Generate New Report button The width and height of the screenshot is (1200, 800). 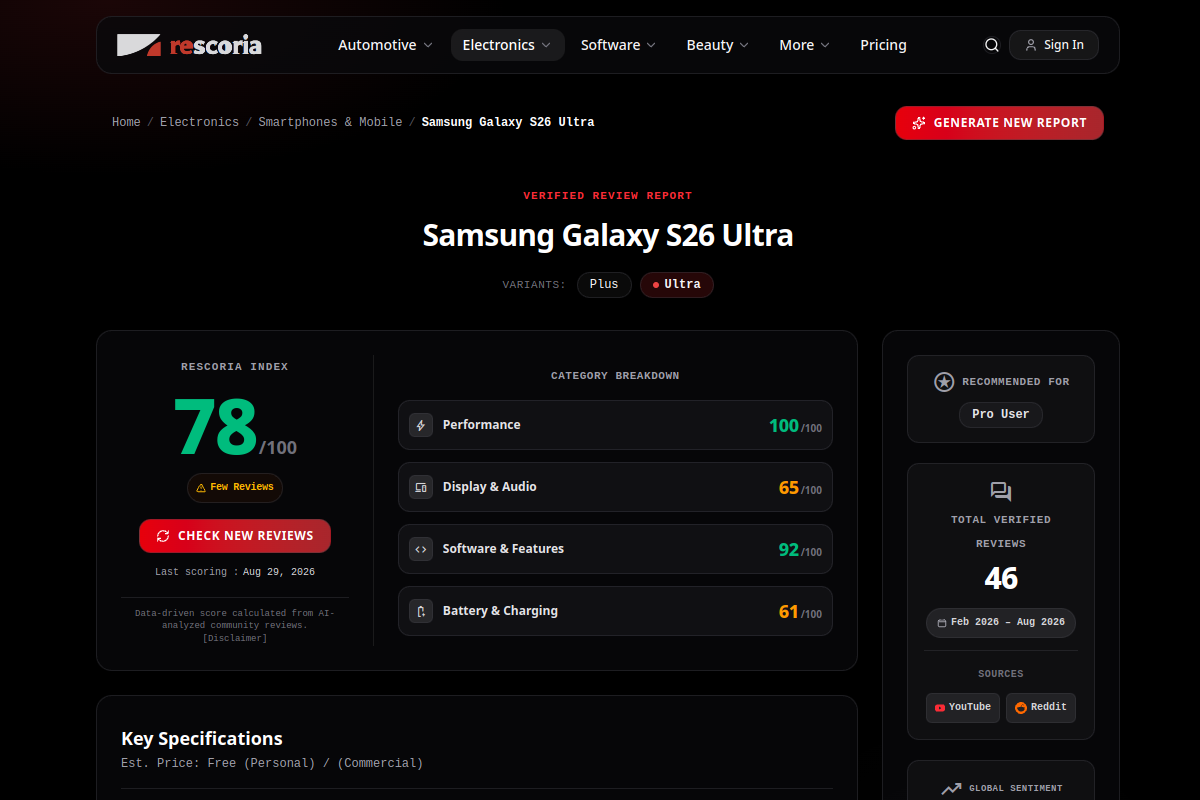tap(999, 123)
